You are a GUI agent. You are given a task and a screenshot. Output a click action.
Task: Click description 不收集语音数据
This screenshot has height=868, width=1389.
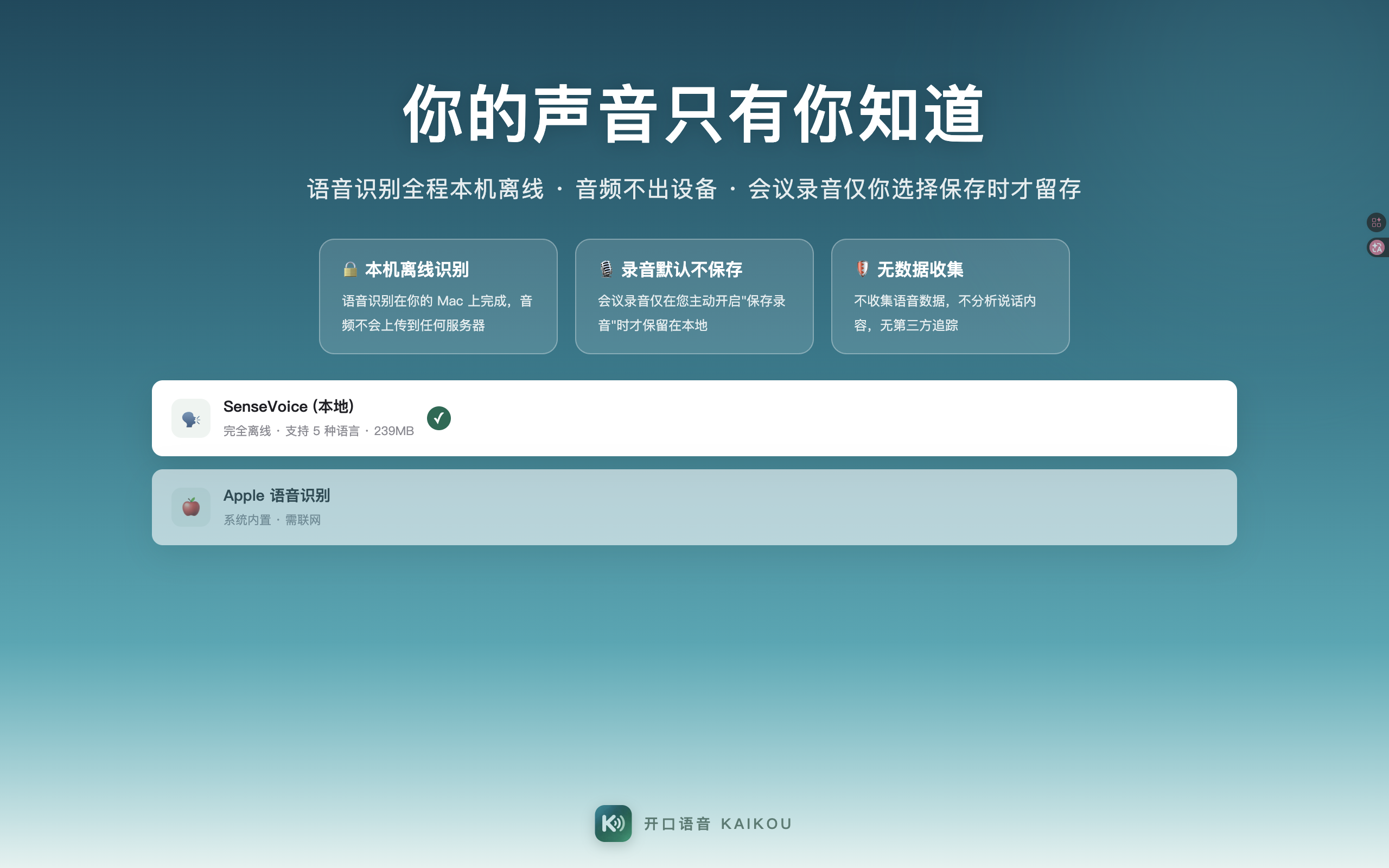tap(945, 313)
